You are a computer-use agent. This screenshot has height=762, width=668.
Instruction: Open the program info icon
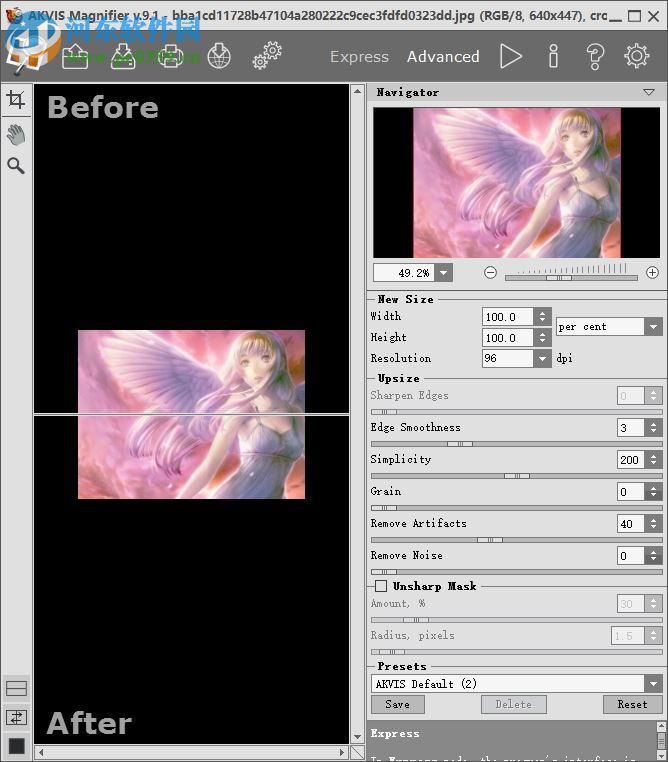pos(553,56)
